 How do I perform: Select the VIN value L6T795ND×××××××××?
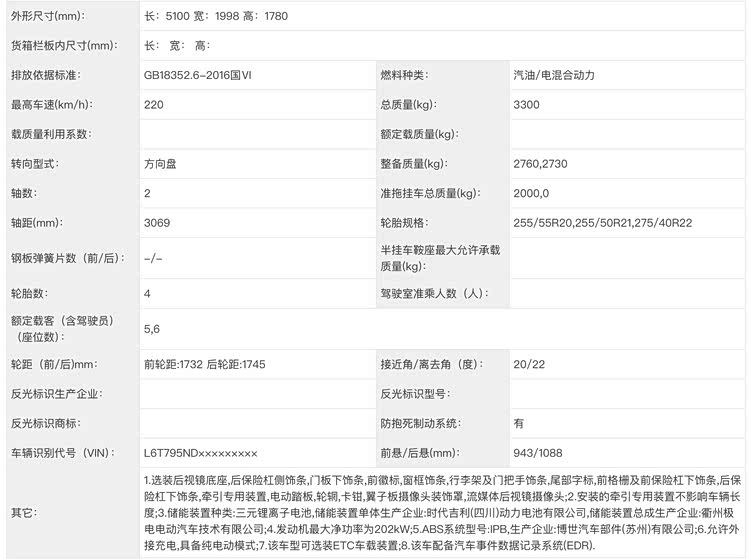tap(200, 453)
